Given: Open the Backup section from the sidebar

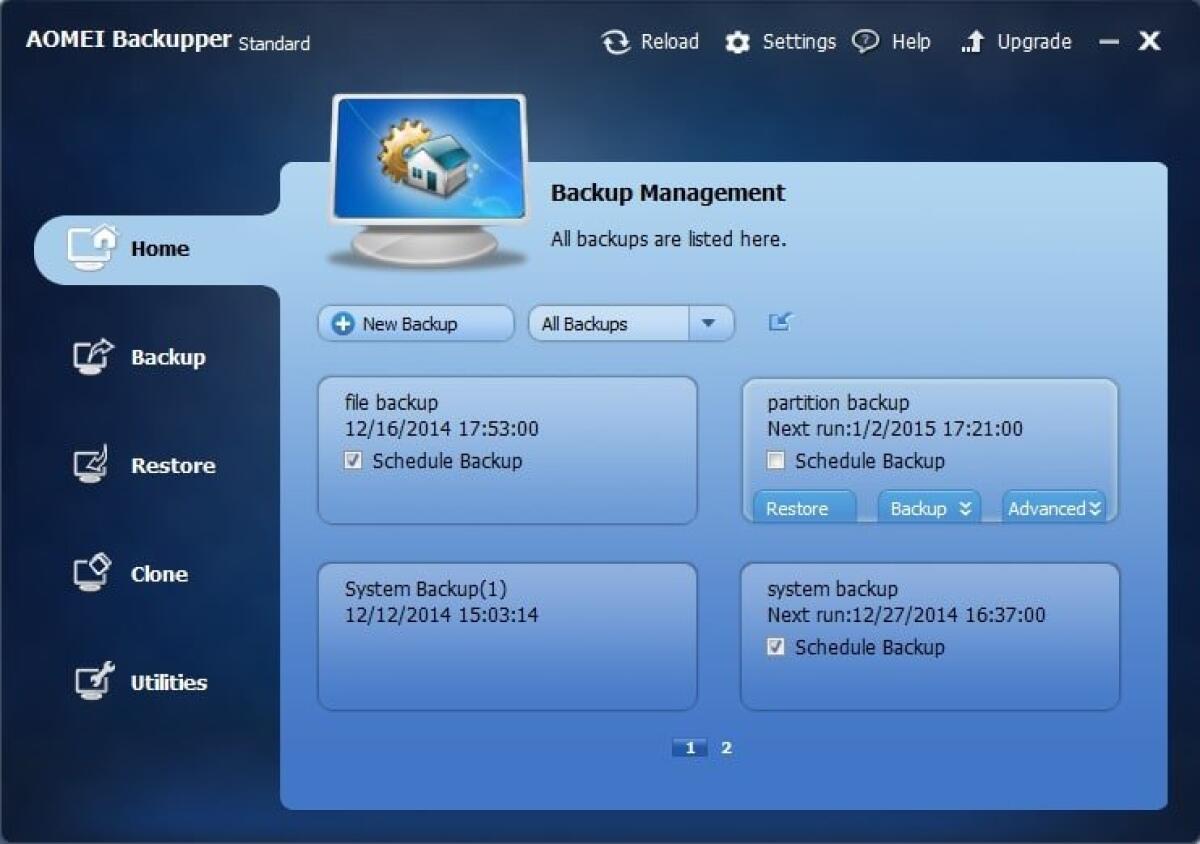Looking at the screenshot, I should point(168,357).
